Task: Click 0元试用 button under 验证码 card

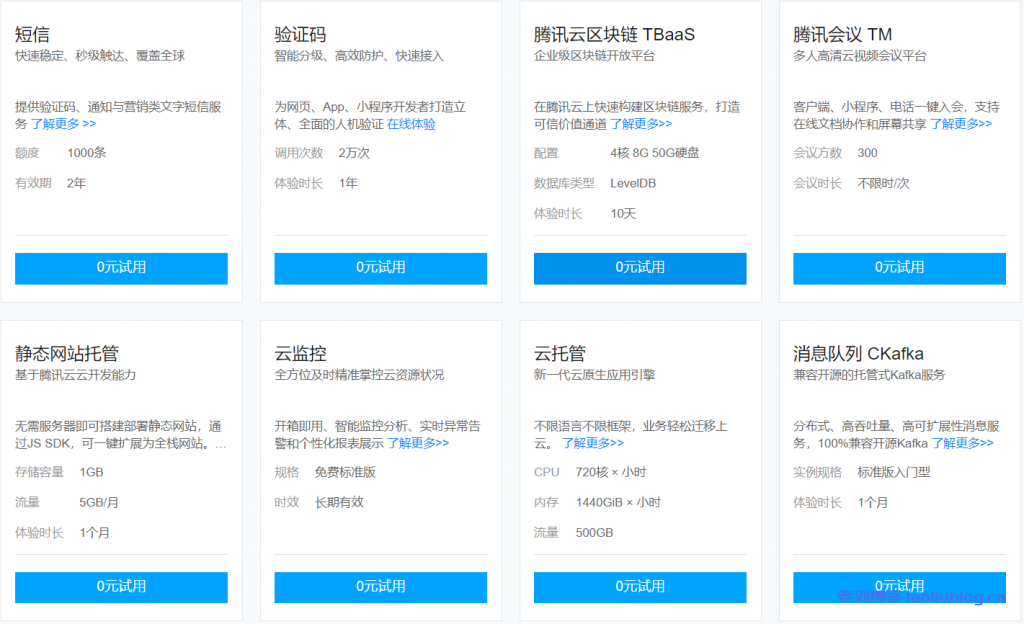Action: (380, 268)
